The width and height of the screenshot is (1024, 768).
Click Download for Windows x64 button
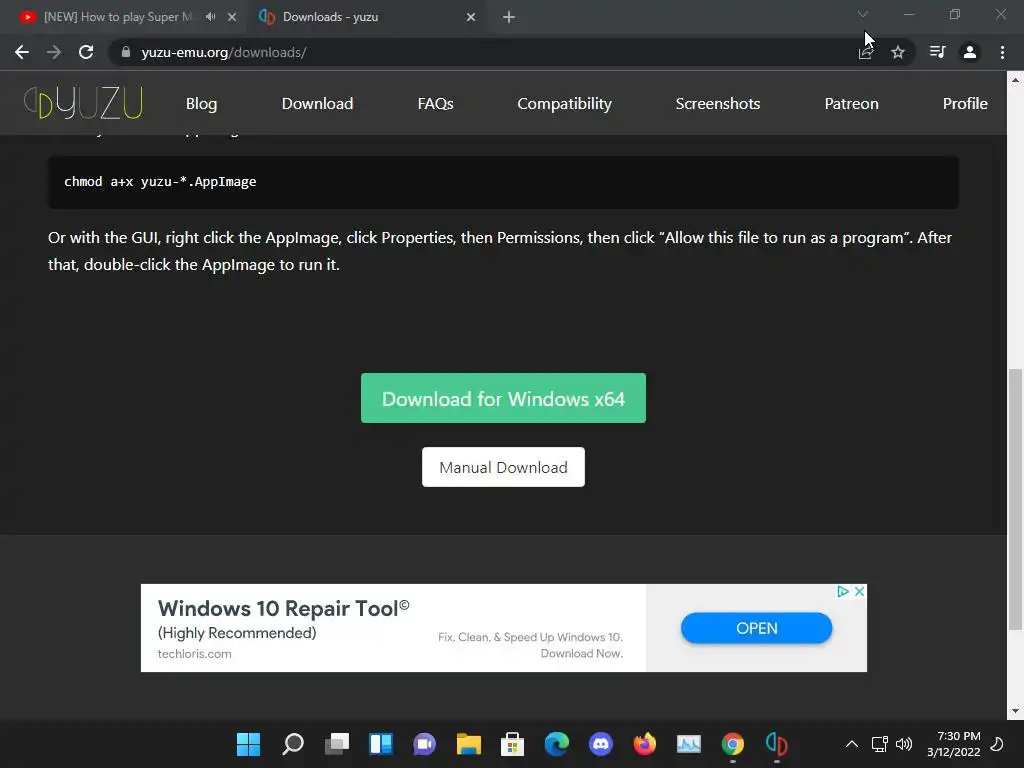504,398
